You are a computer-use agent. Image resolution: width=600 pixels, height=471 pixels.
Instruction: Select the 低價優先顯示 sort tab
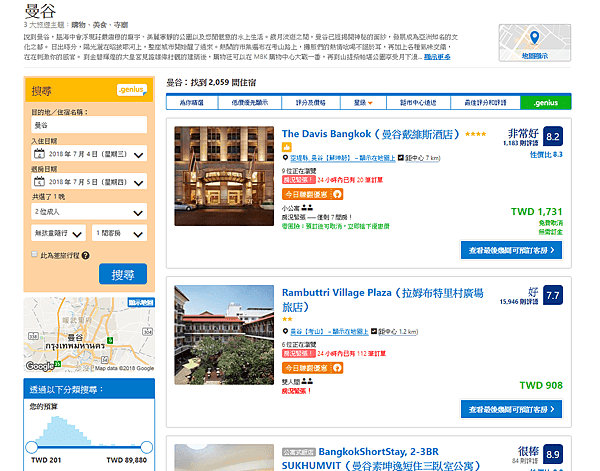(250, 103)
